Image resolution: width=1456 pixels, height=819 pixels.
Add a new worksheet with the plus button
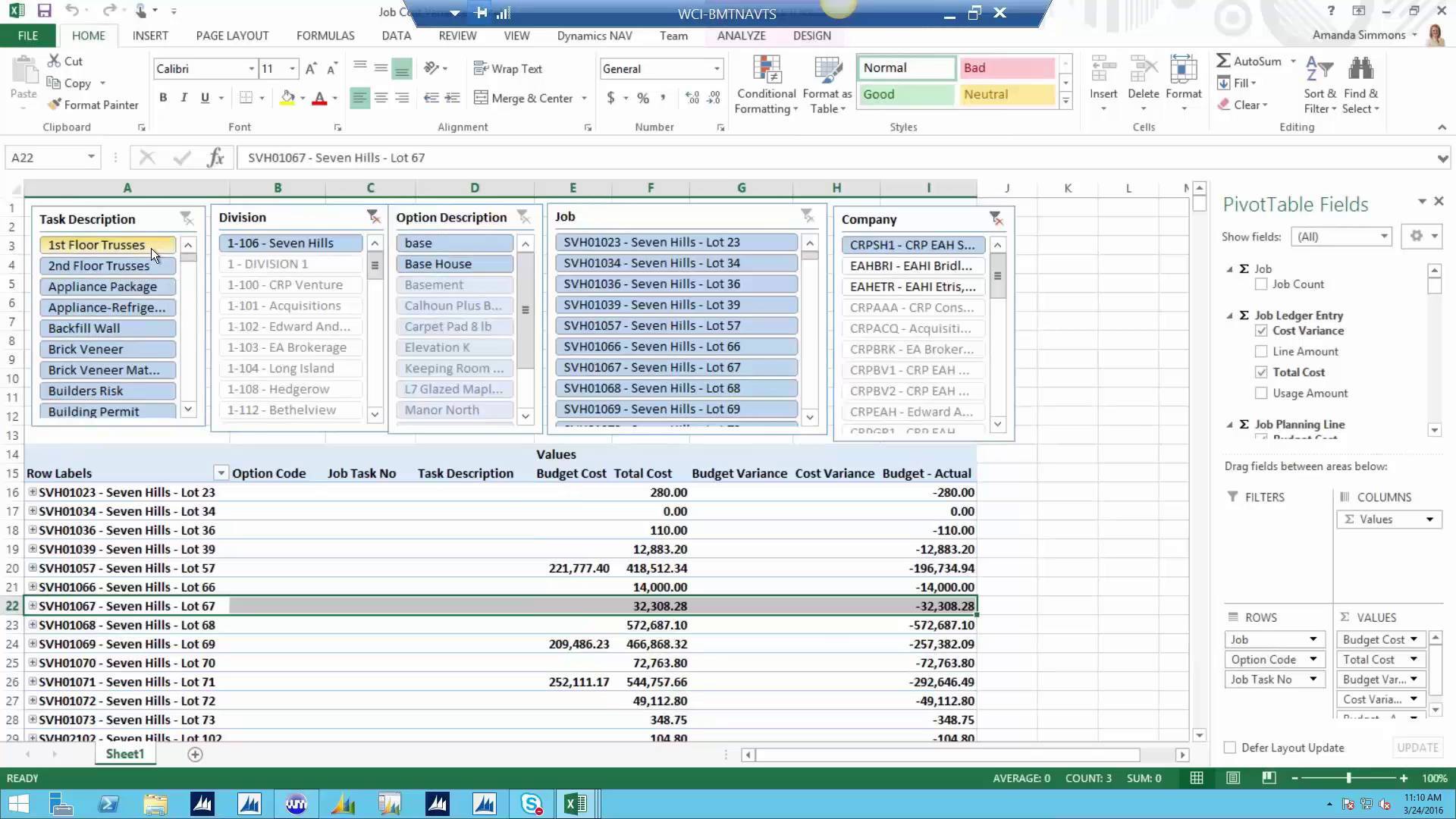point(195,754)
